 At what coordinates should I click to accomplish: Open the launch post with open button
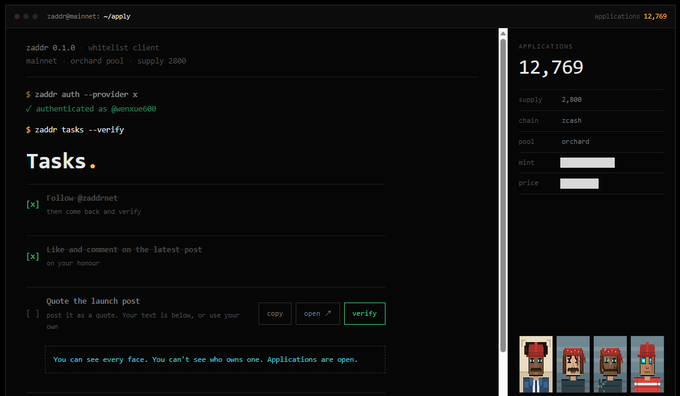click(x=317, y=314)
